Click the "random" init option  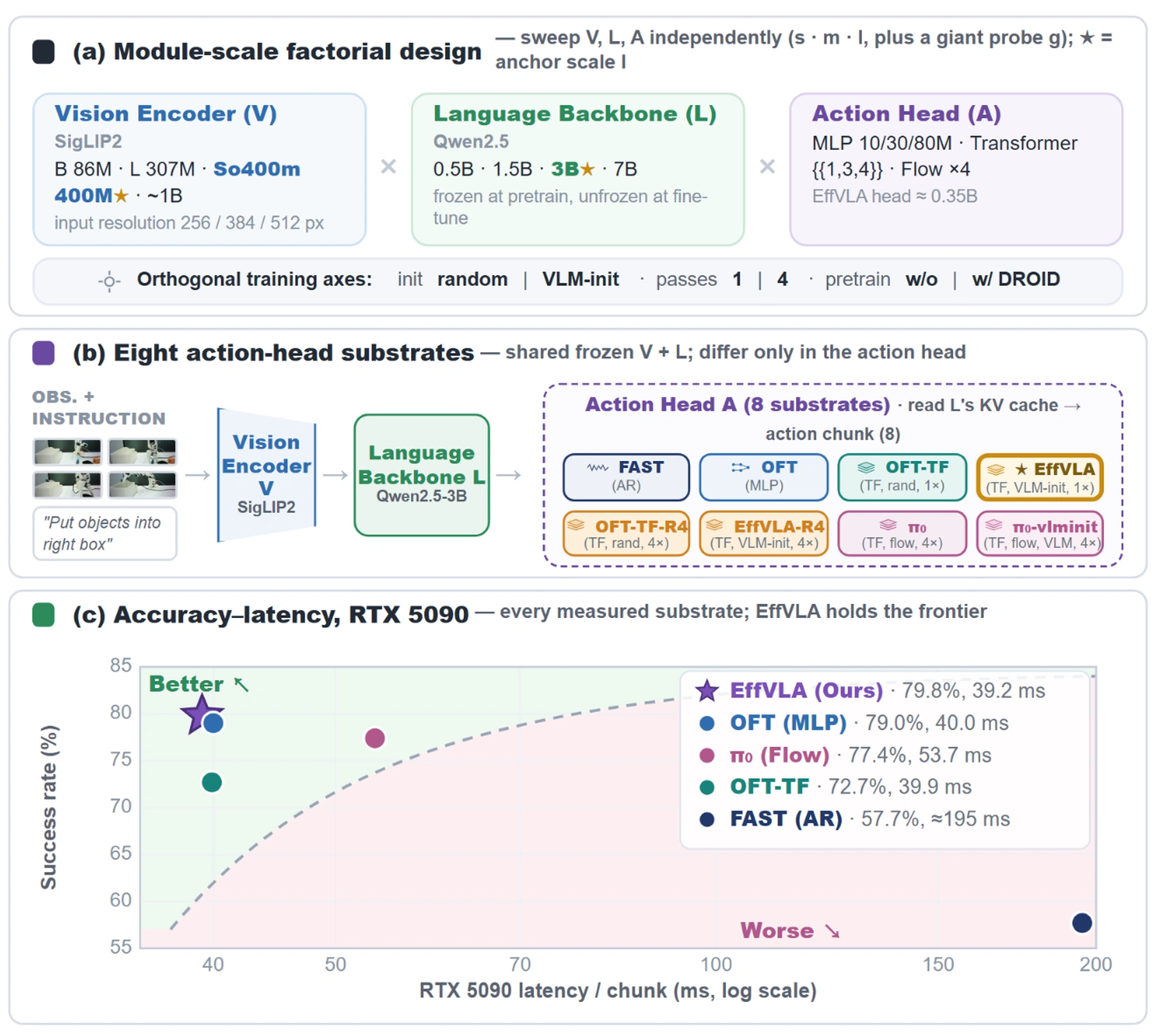[472, 280]
